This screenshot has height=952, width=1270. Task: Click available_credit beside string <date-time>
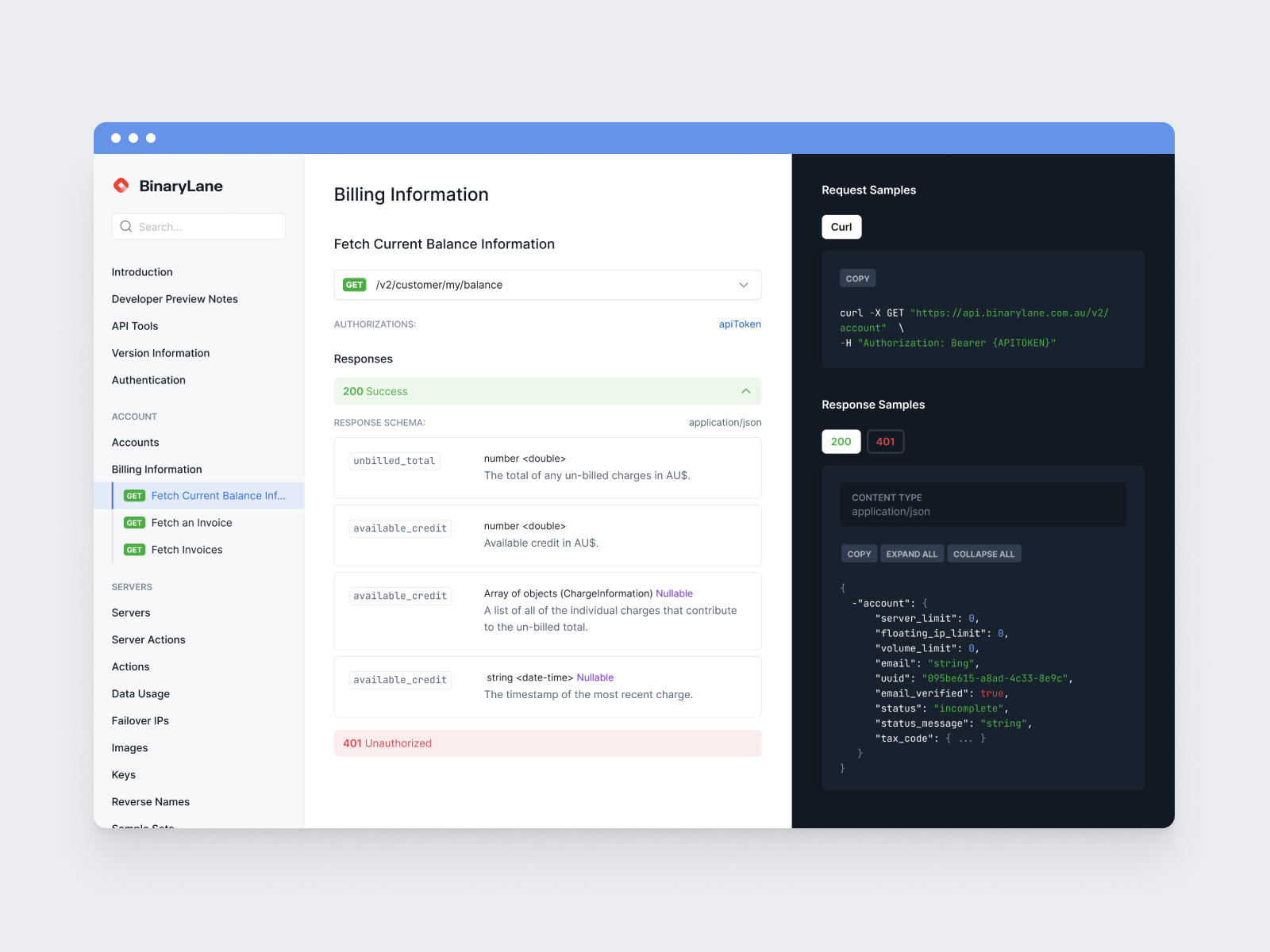click(400, 680)
